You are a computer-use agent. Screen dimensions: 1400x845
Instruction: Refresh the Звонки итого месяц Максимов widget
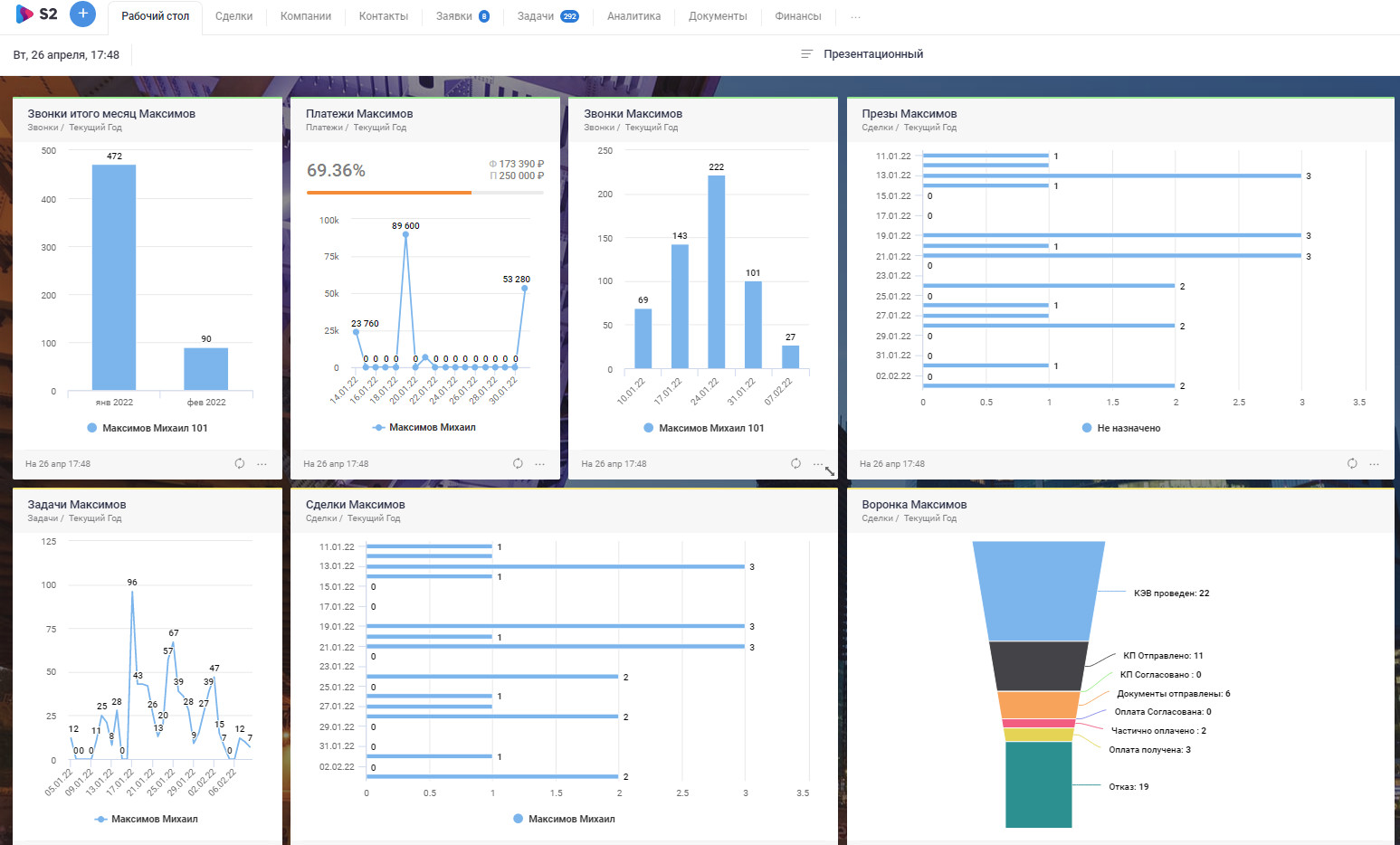tap(240, 463)
